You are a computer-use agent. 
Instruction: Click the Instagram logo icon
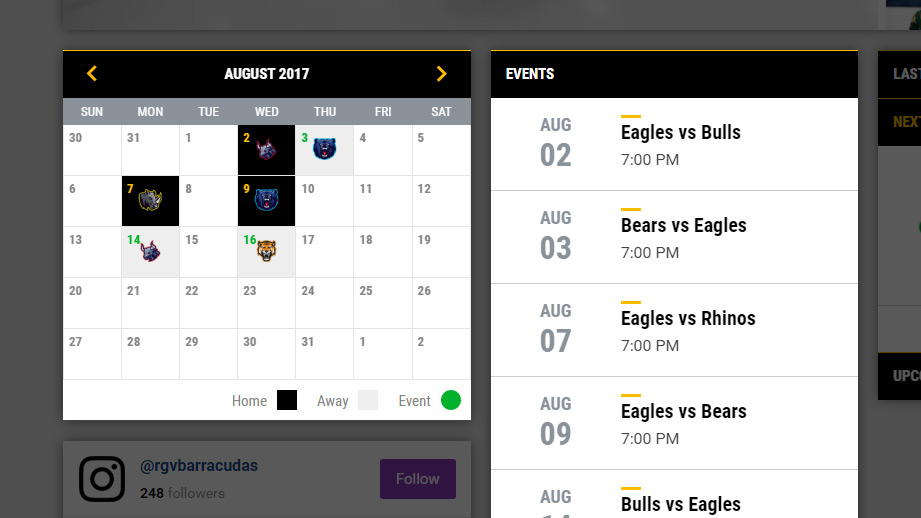[102, 478]
